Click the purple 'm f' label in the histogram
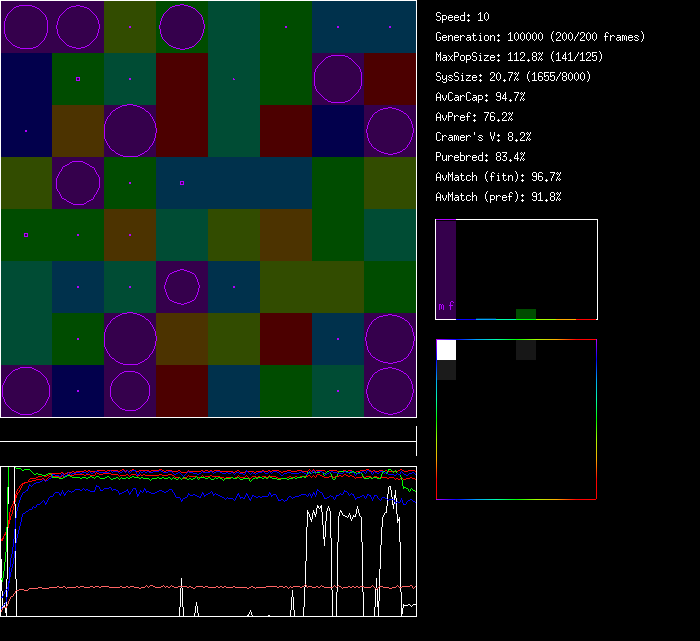 pos(446,305)
